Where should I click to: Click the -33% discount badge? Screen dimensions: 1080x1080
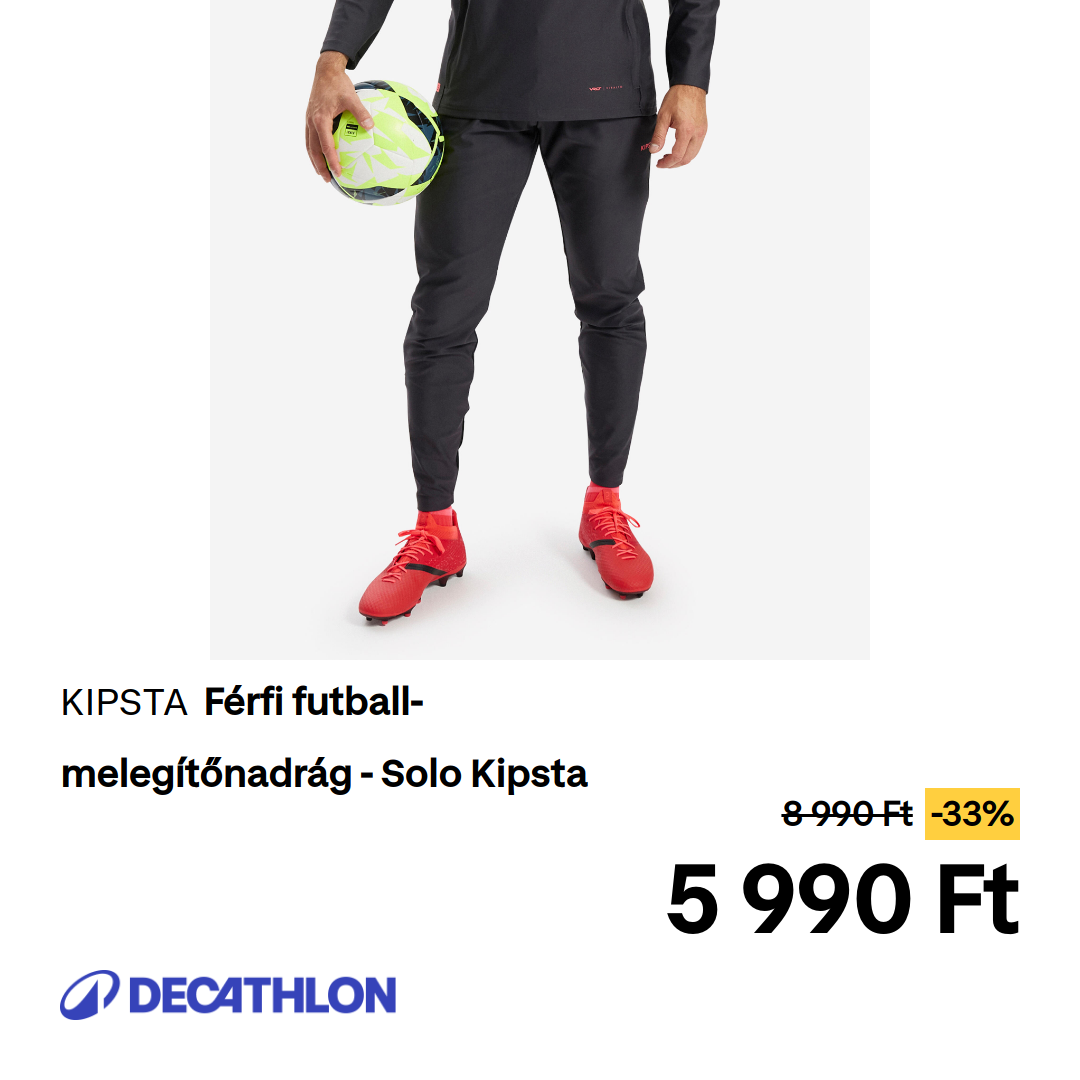972,814
